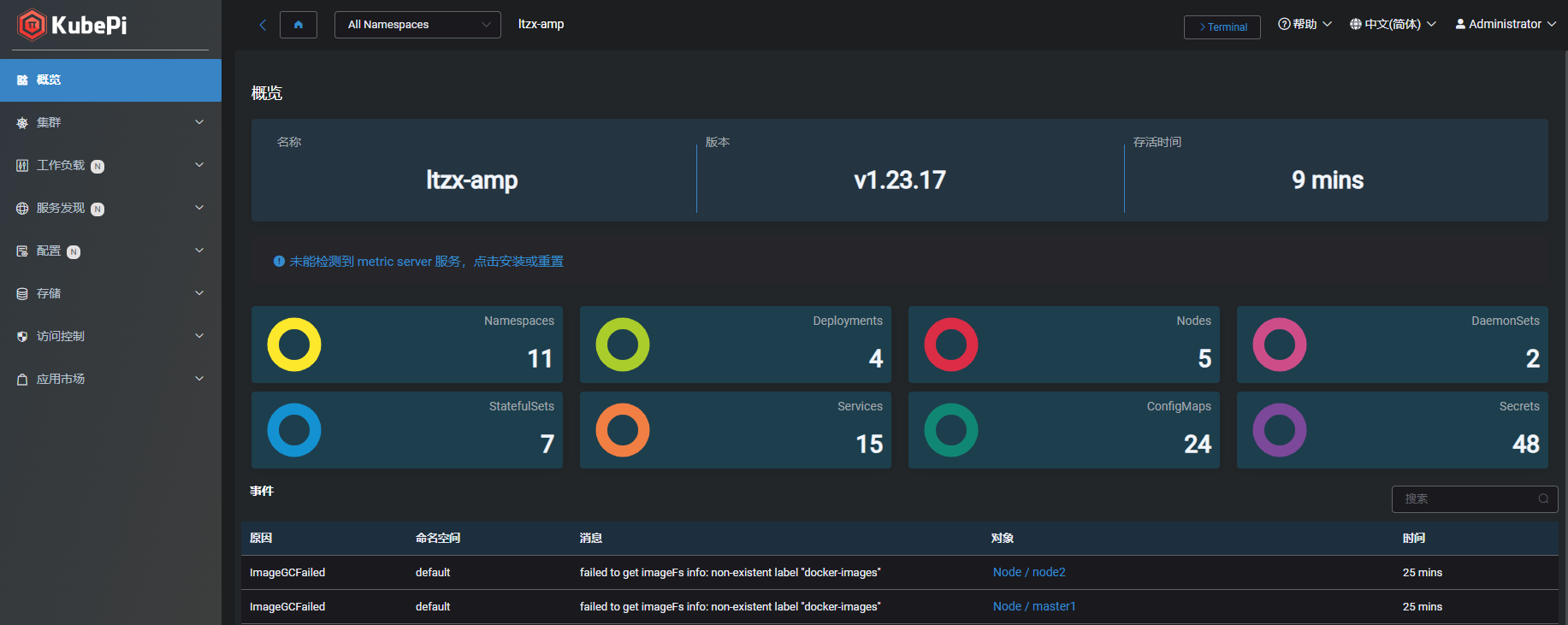The image size is (1568, 625).
Task: Click the 配置 configuration icon
Action: coord(22,251)
